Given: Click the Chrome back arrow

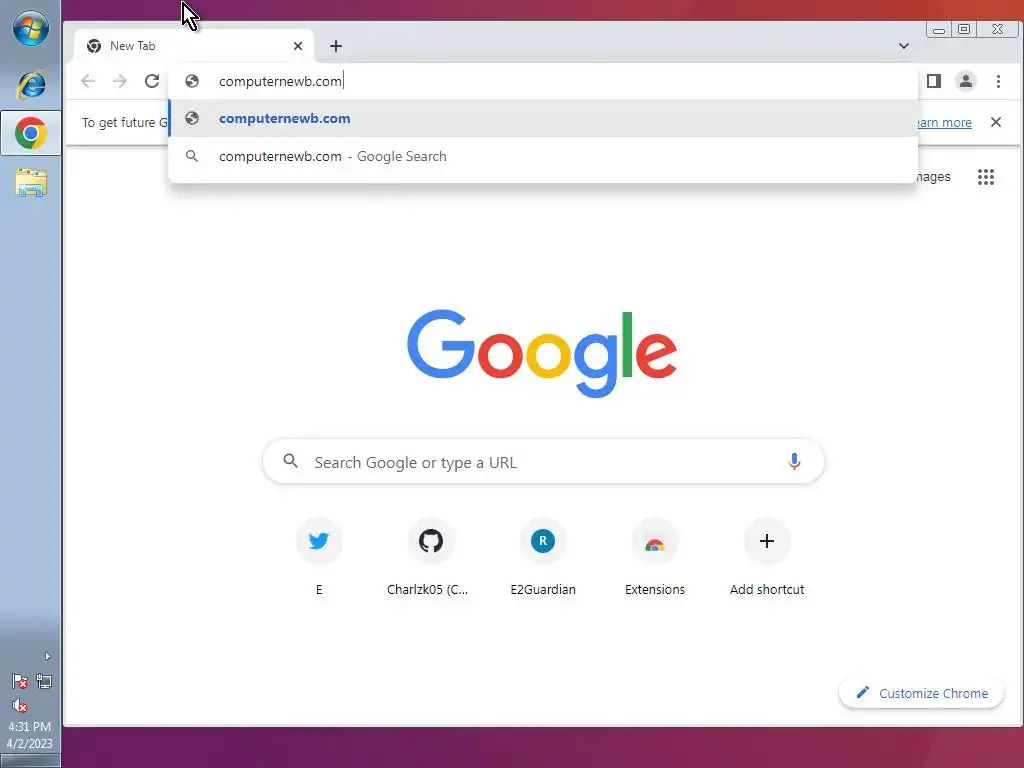Looking at the screenshot, I should (x=88, y=81).
